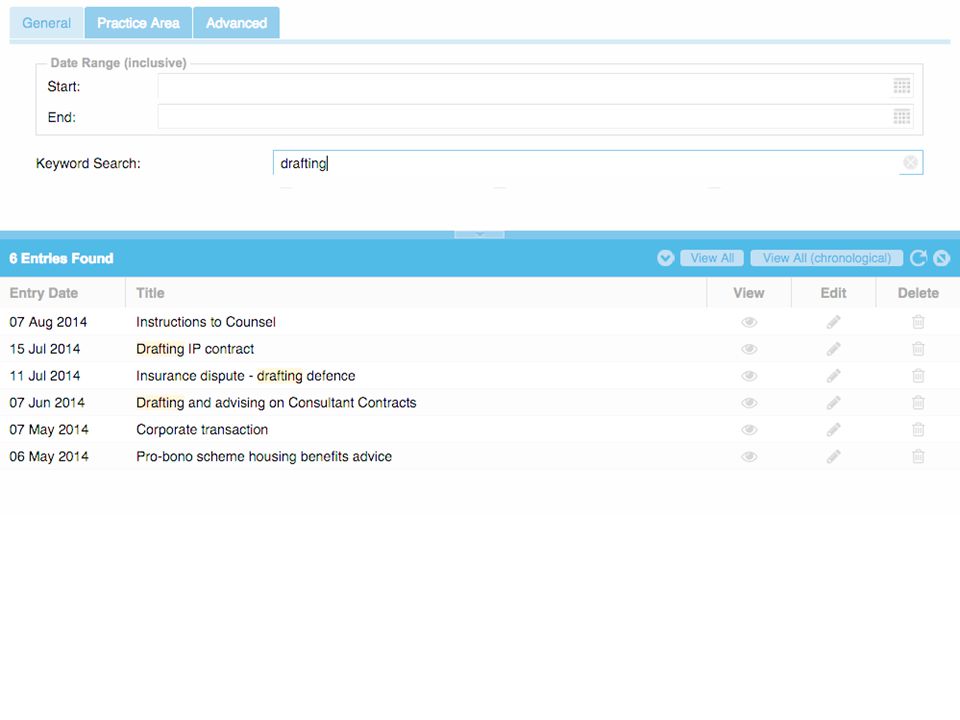Screen dimensions: 960x720
Task: Edit the Insurance dispute drafting defence entry
Action: [x=833, y=376]
